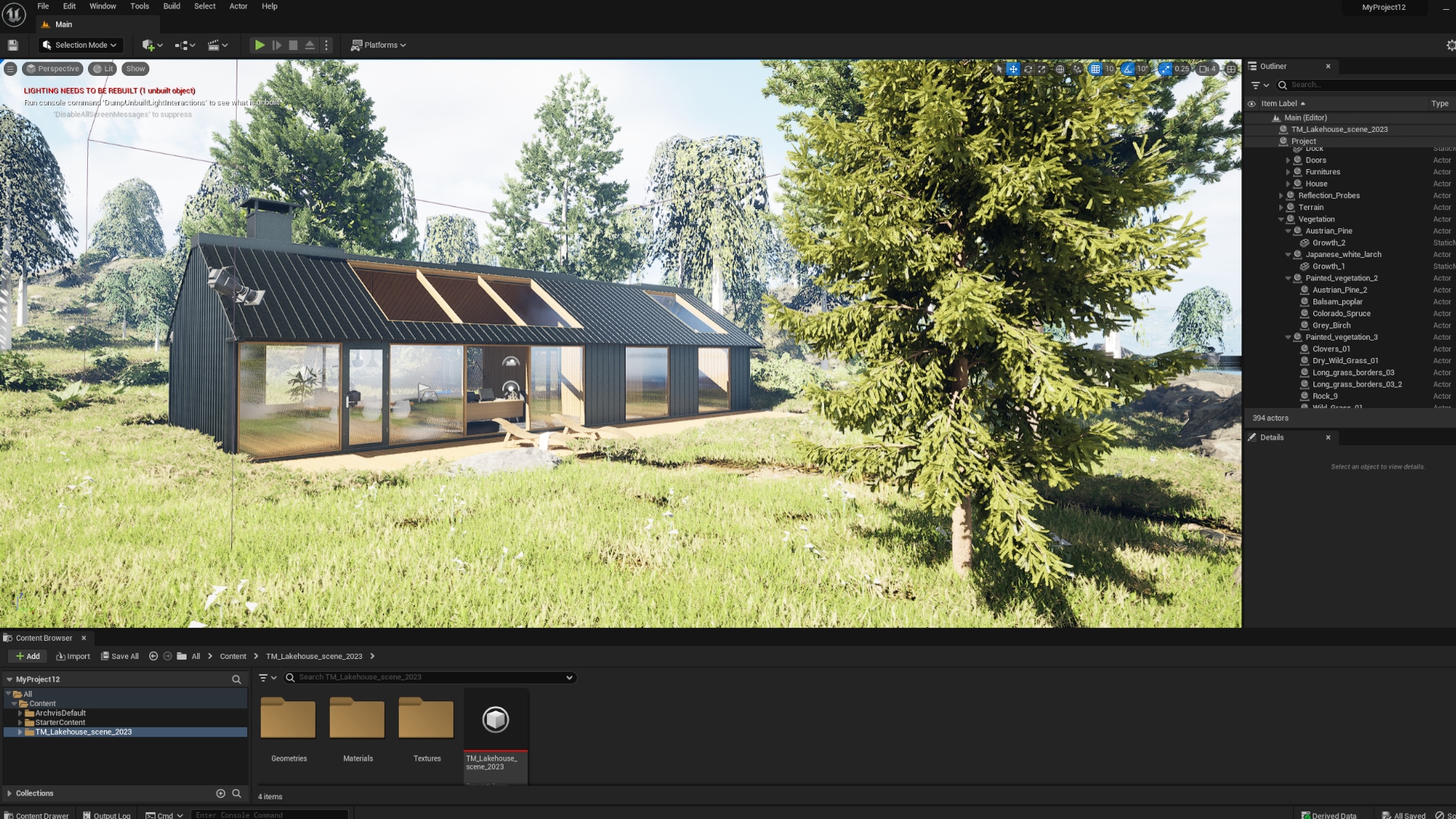
Task: Toggle Perspective viewport mode
Action: 53,68
